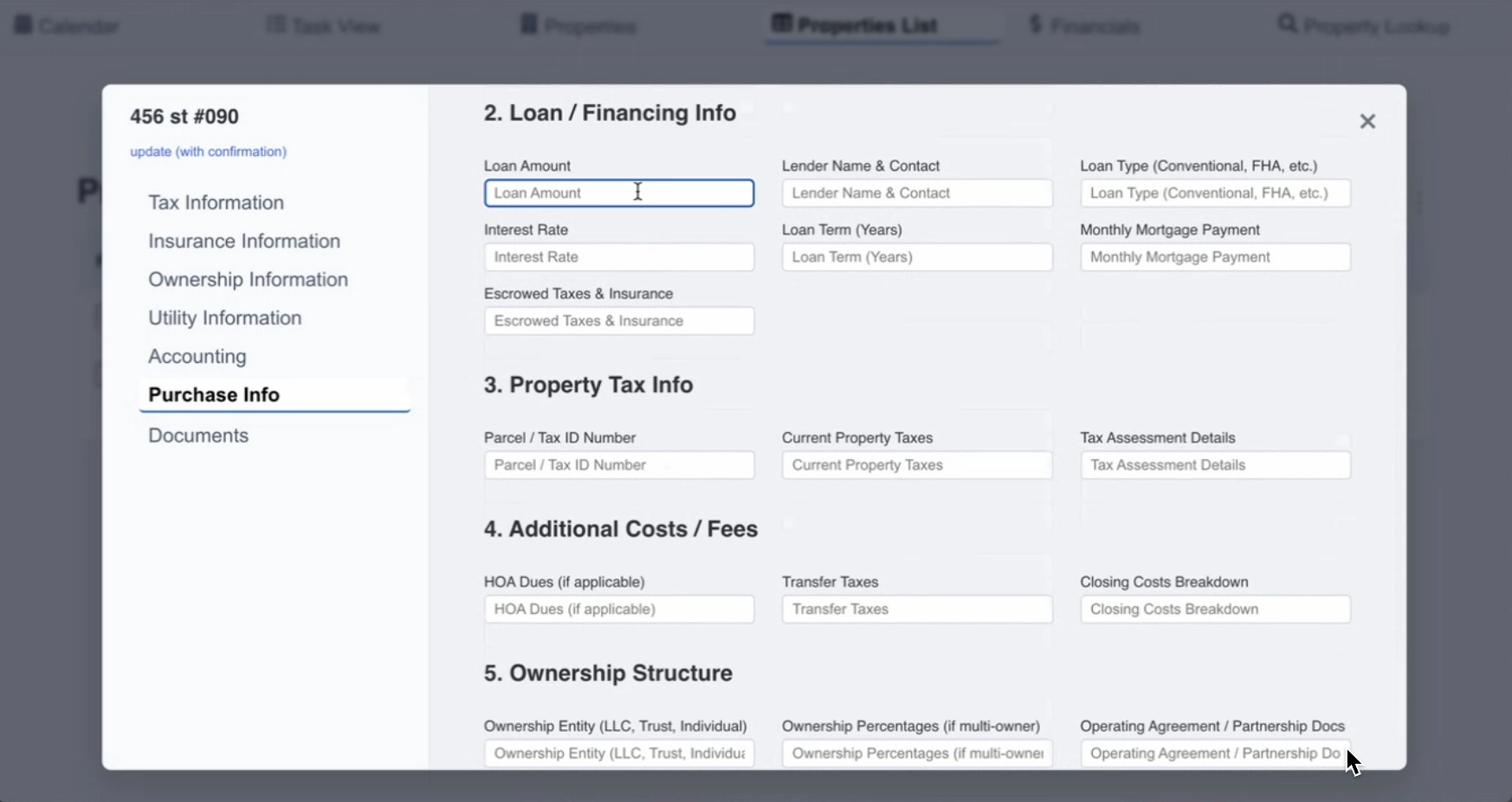The height and width of the screenshot is (802, 1512).
Task: Focus the Parcel / Tax ID Number field
Action: point(619,465)
